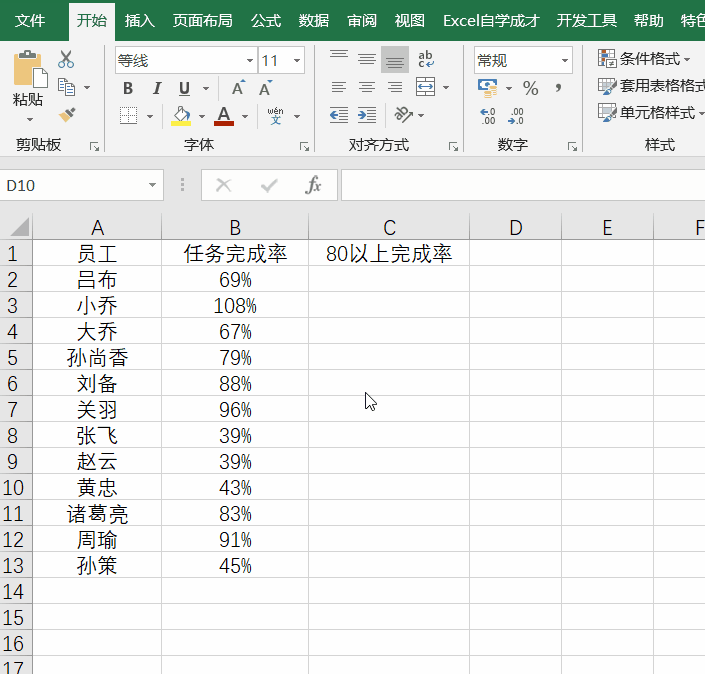Align text to middle of cell
This screenshot has height=674, width=705.
click(x=367, y=59)
